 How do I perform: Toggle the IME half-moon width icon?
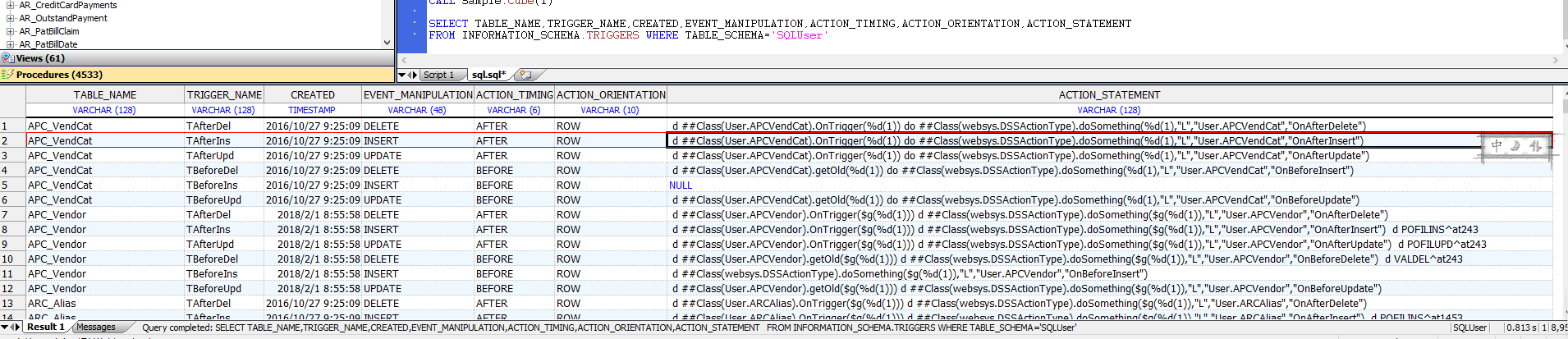tap(1515, 146)
